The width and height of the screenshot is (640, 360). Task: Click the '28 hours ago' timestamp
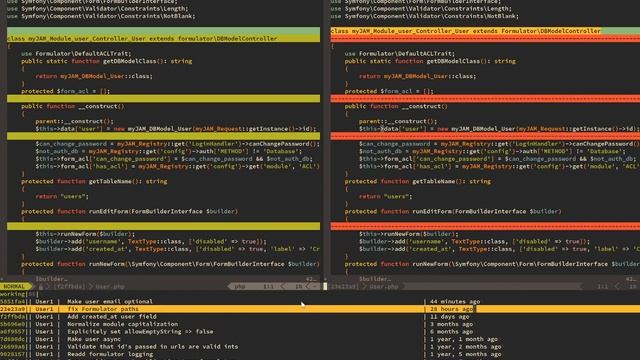(x=451, y=309)
